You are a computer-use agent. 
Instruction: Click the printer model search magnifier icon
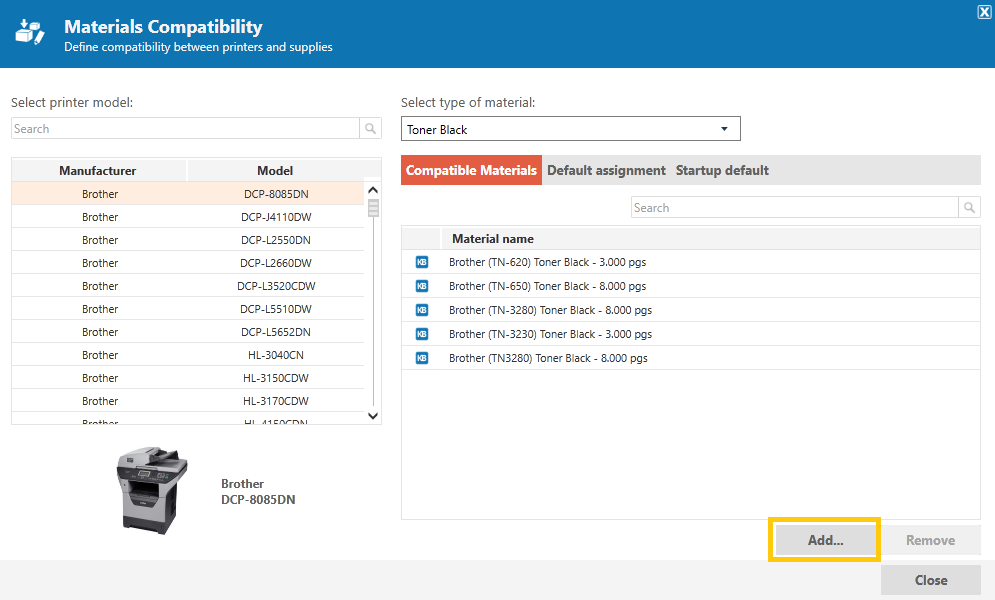tap(371, 129)
